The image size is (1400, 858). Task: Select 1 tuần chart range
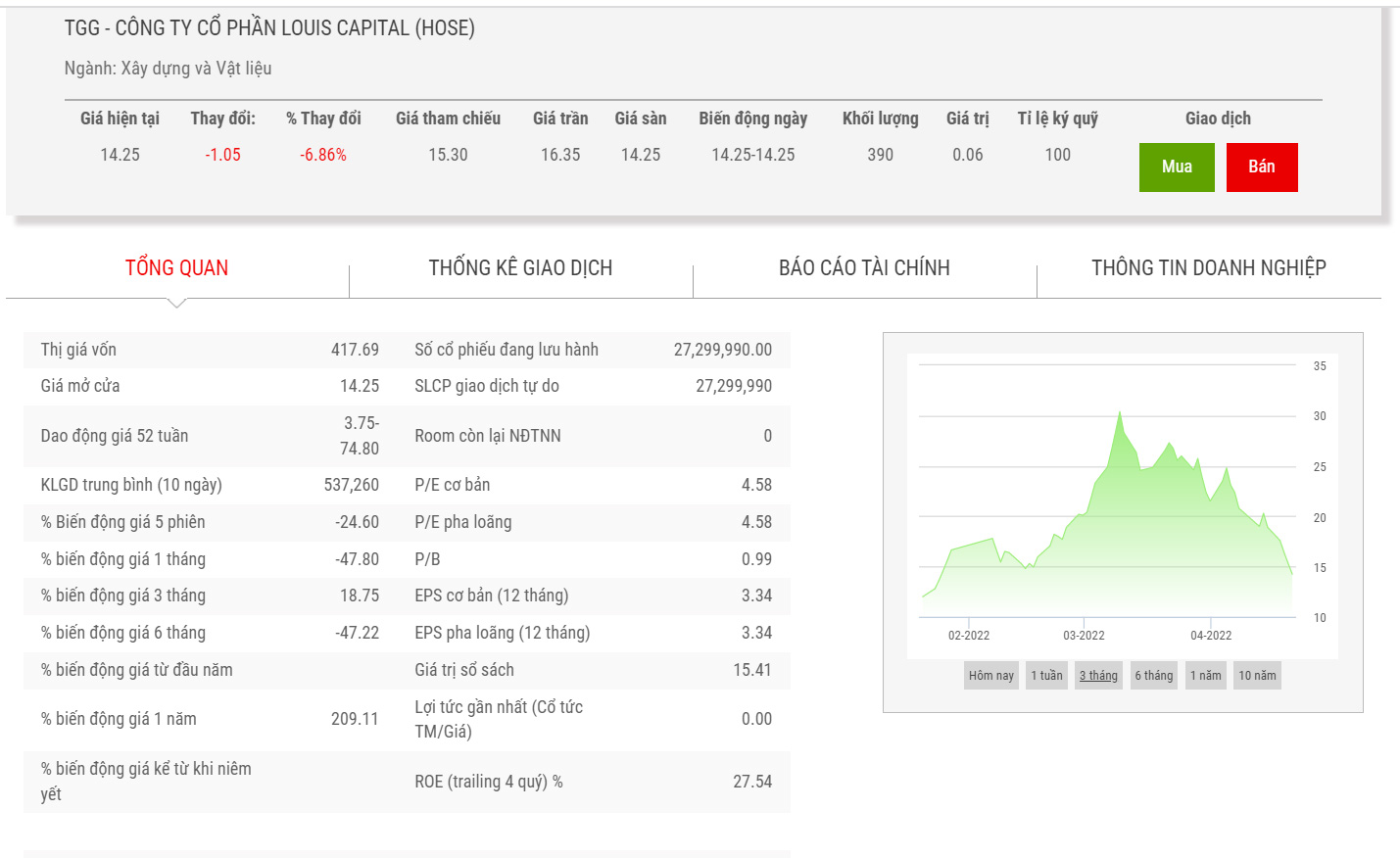(1046, 676)
